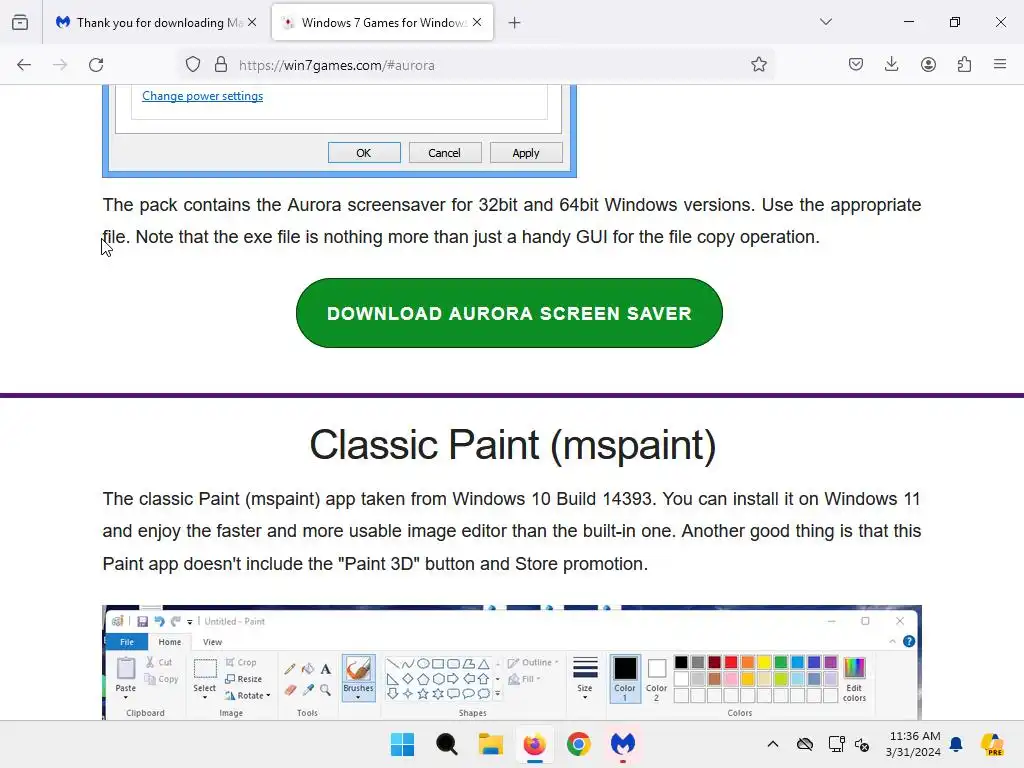Click Cut in Paint Clipboard group

[159, 662]
